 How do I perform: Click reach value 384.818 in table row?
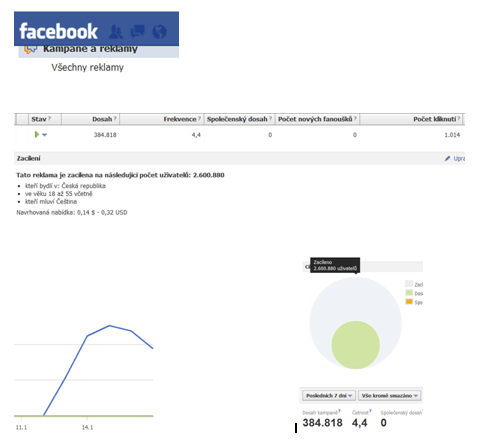point(105,135)
